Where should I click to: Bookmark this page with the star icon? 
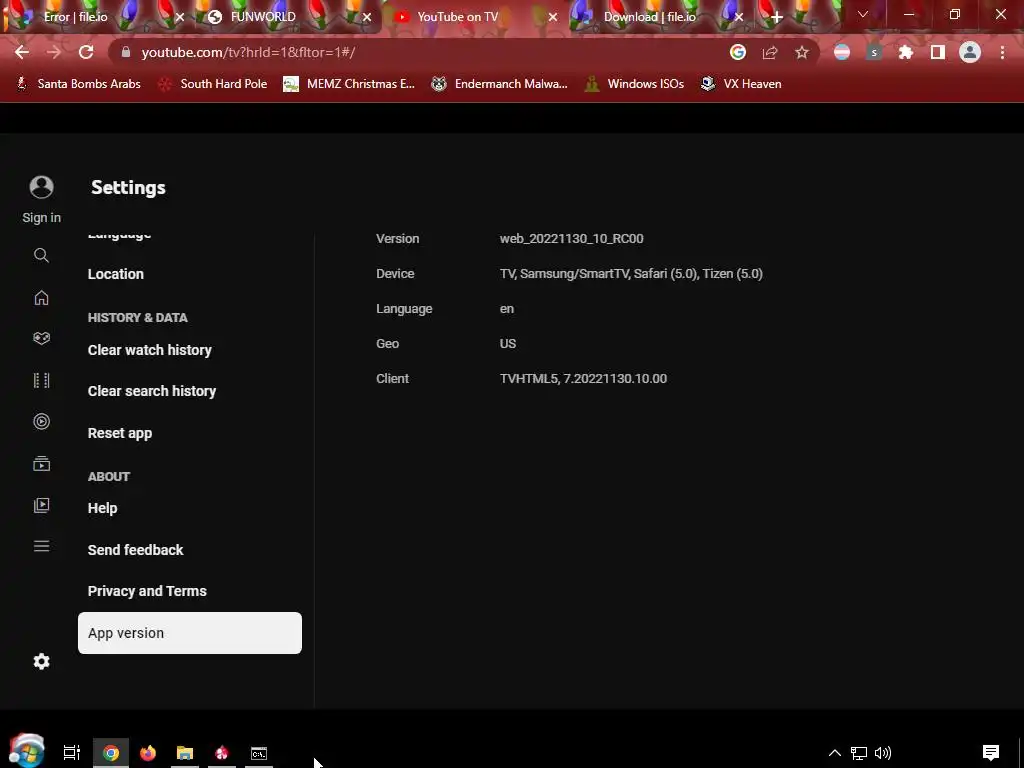tap(802, 52)
